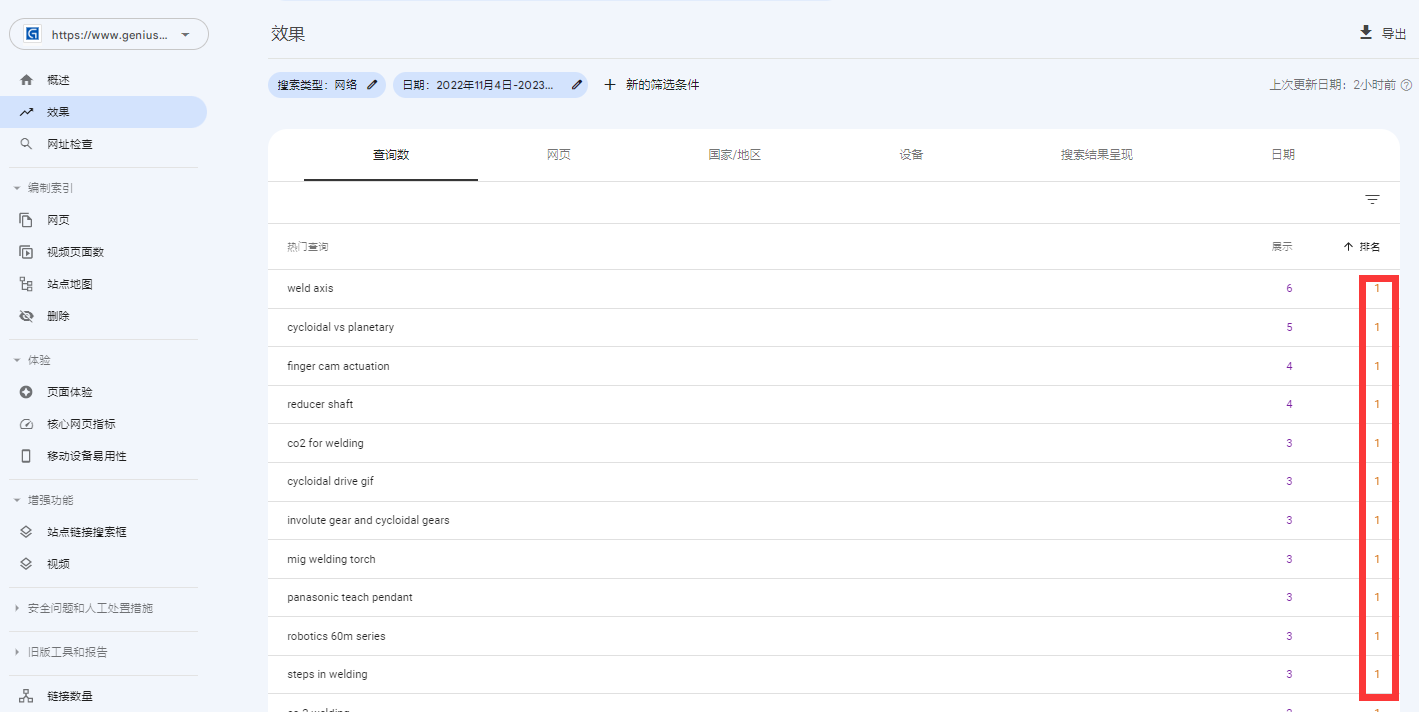Collapse the 编制索引 section

[16, 188]
